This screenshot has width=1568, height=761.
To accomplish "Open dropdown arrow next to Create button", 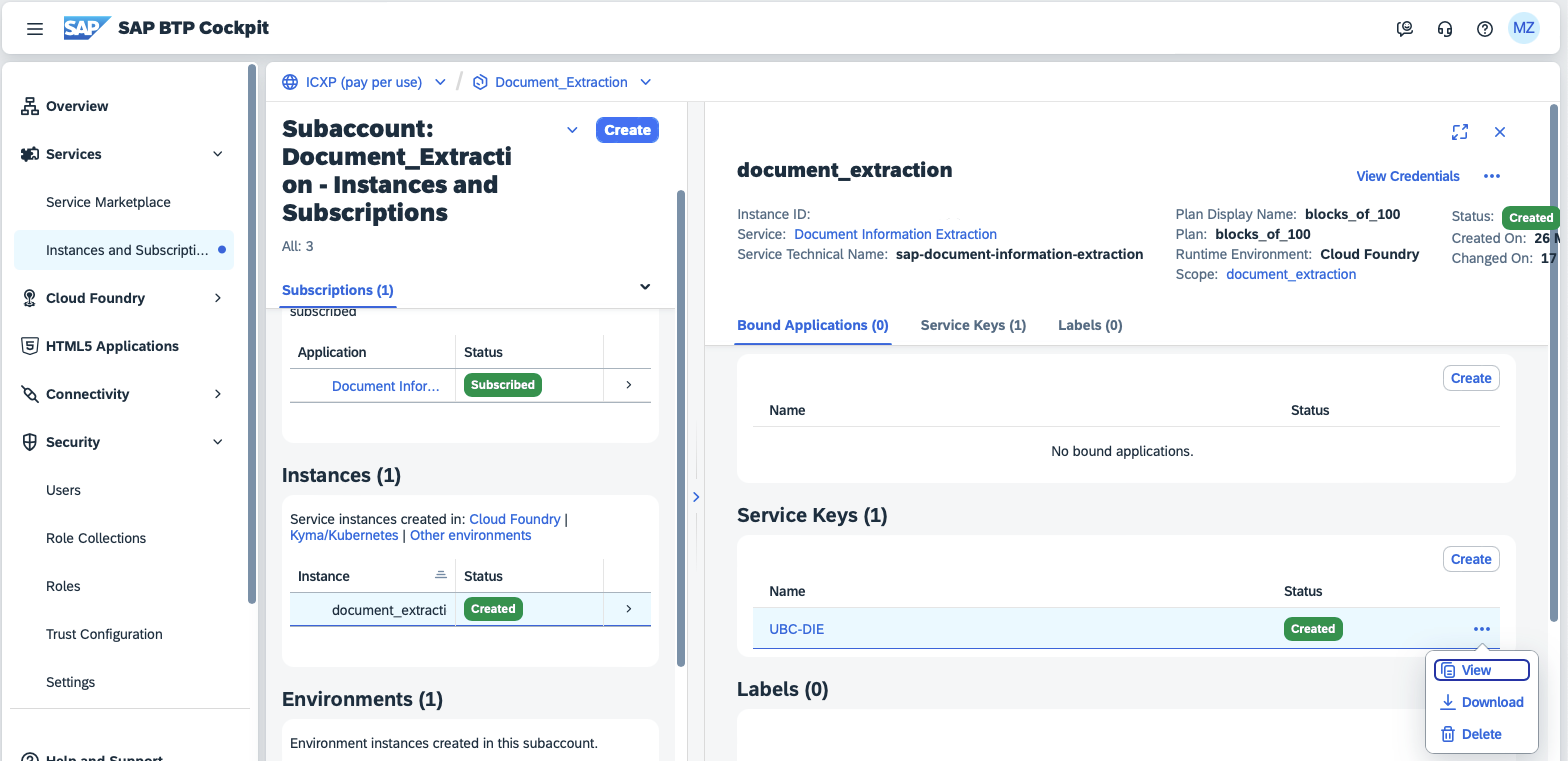I will click(572, 130).
